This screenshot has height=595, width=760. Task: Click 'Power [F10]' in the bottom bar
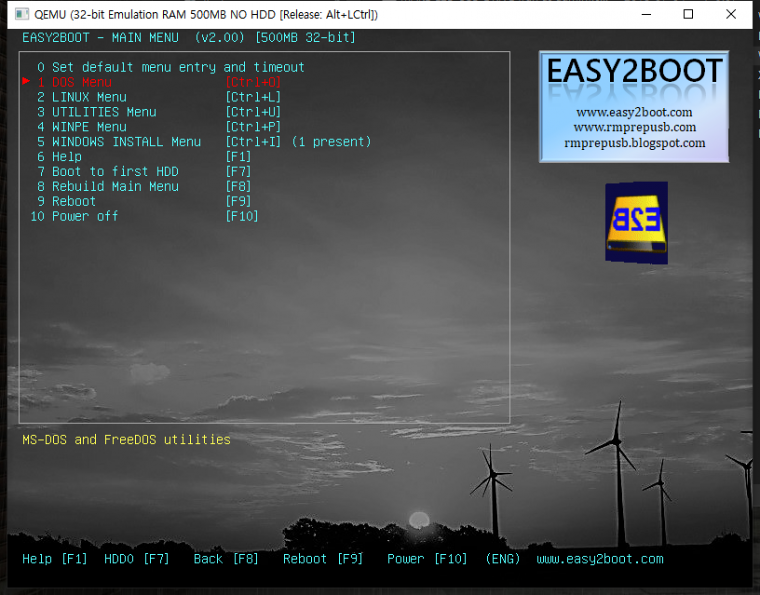click(x=427, y=559)
